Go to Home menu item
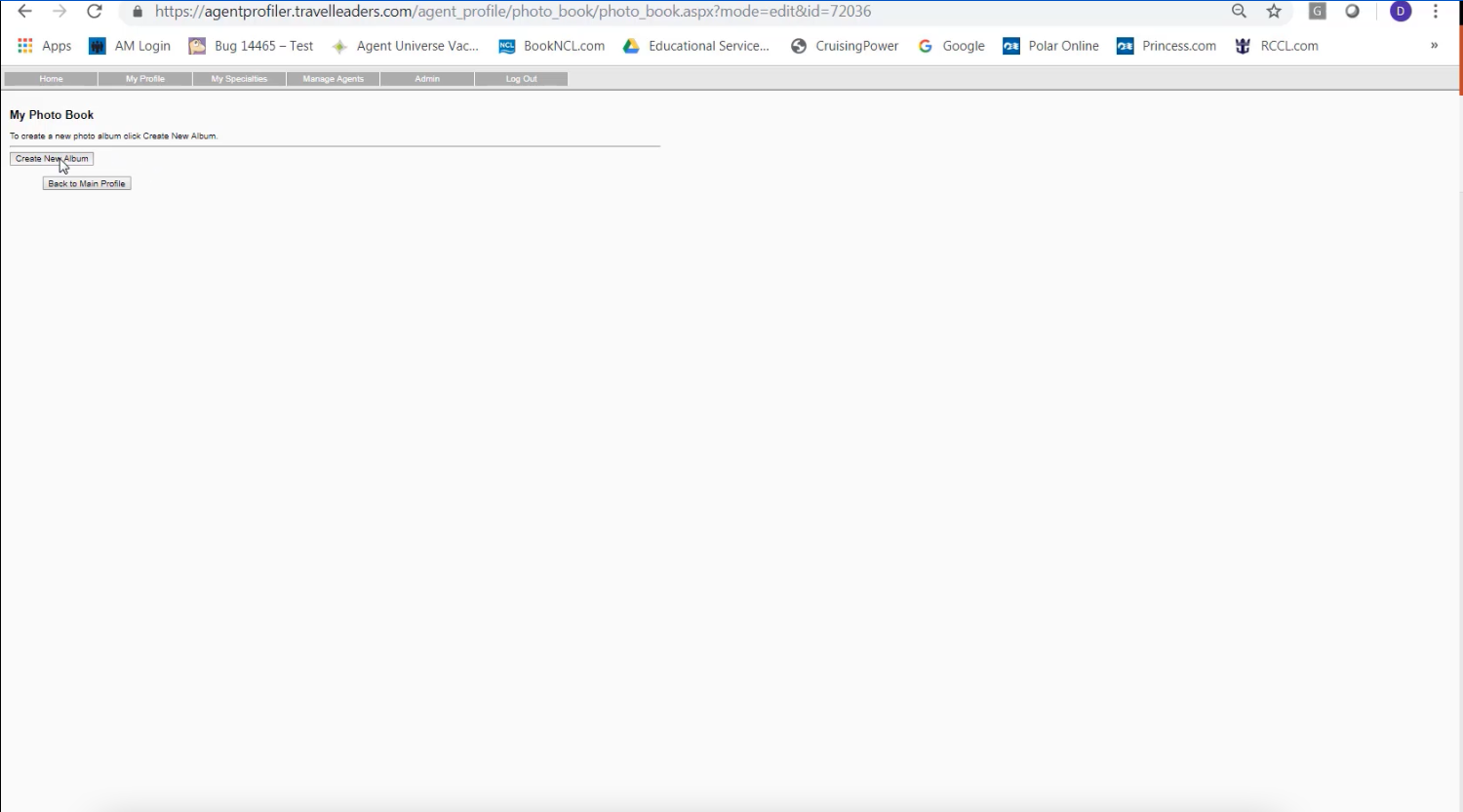The height and width of the screenshot is (812, 1463). point(51,79)
